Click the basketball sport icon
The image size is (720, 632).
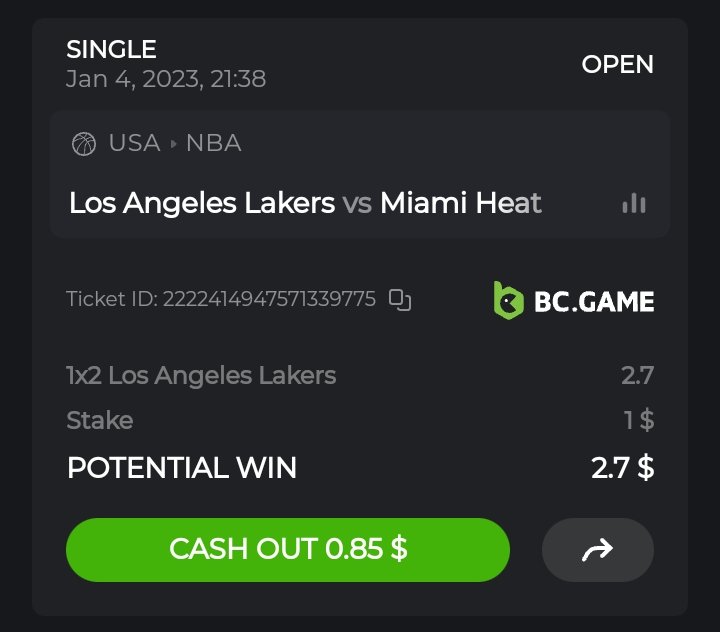(x=84, y=144)
